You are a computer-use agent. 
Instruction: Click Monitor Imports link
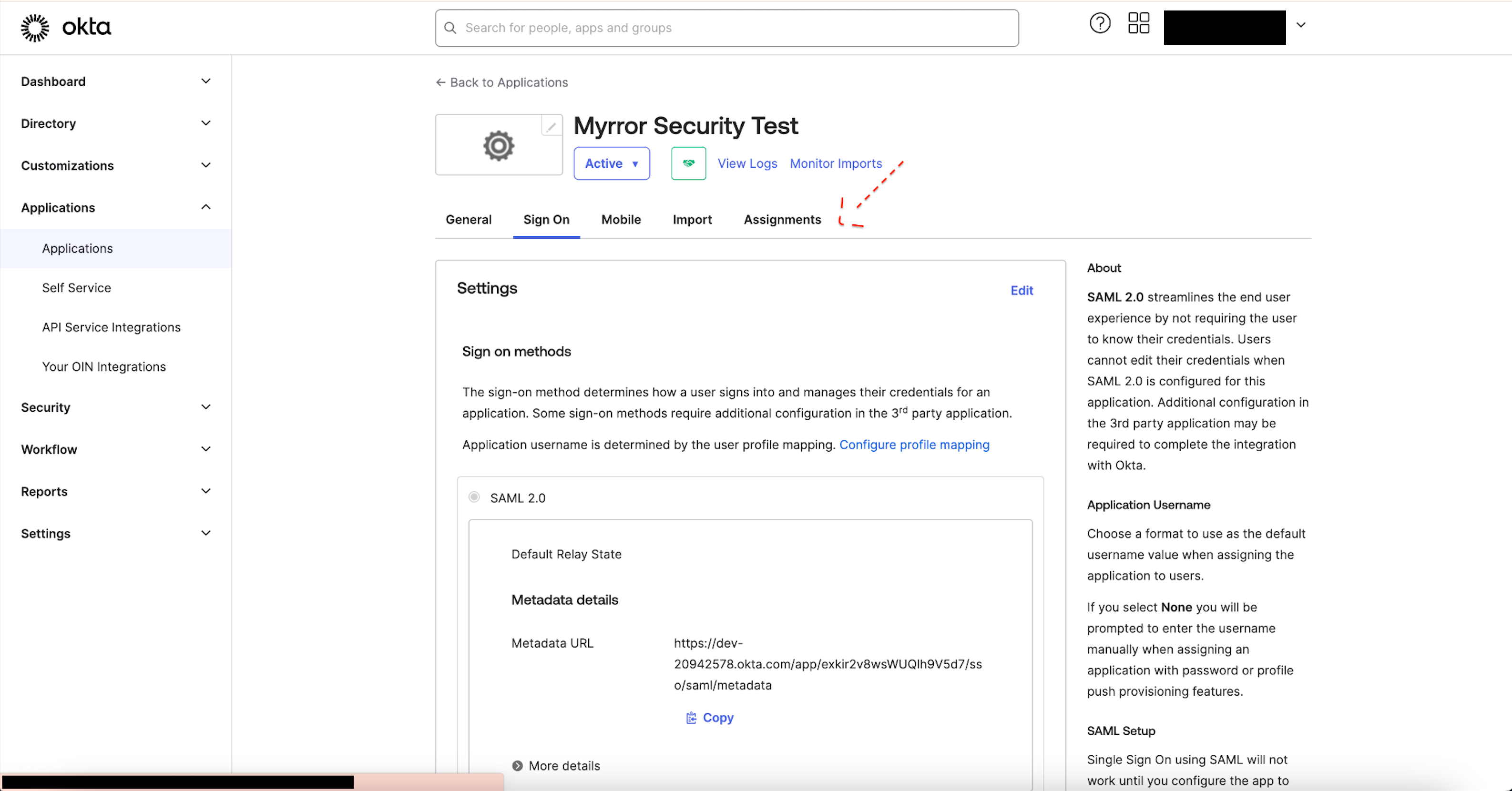point(835,163)
